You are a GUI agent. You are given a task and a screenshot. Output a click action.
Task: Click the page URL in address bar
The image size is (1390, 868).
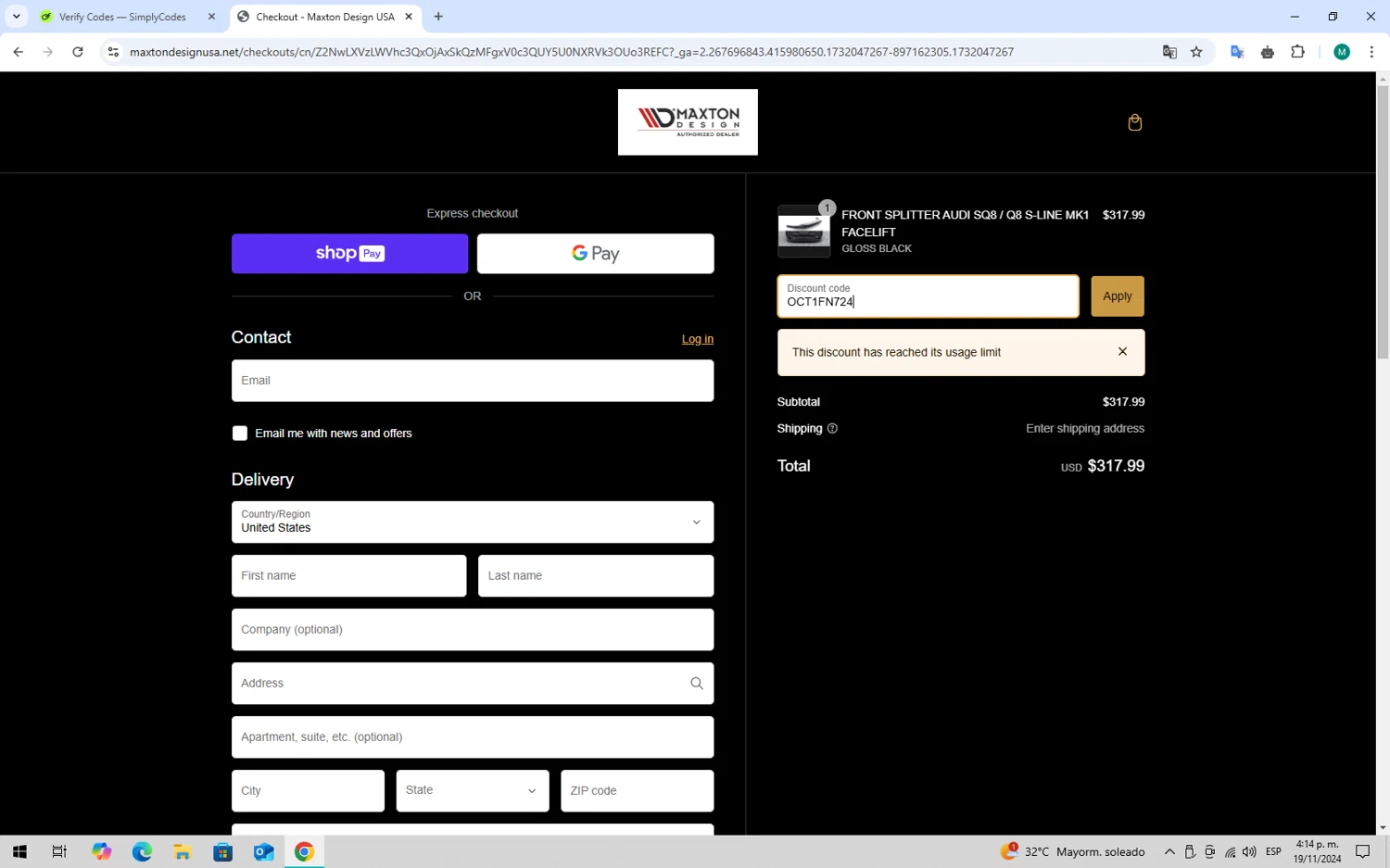pyautogui.click(x=572, y=52)
